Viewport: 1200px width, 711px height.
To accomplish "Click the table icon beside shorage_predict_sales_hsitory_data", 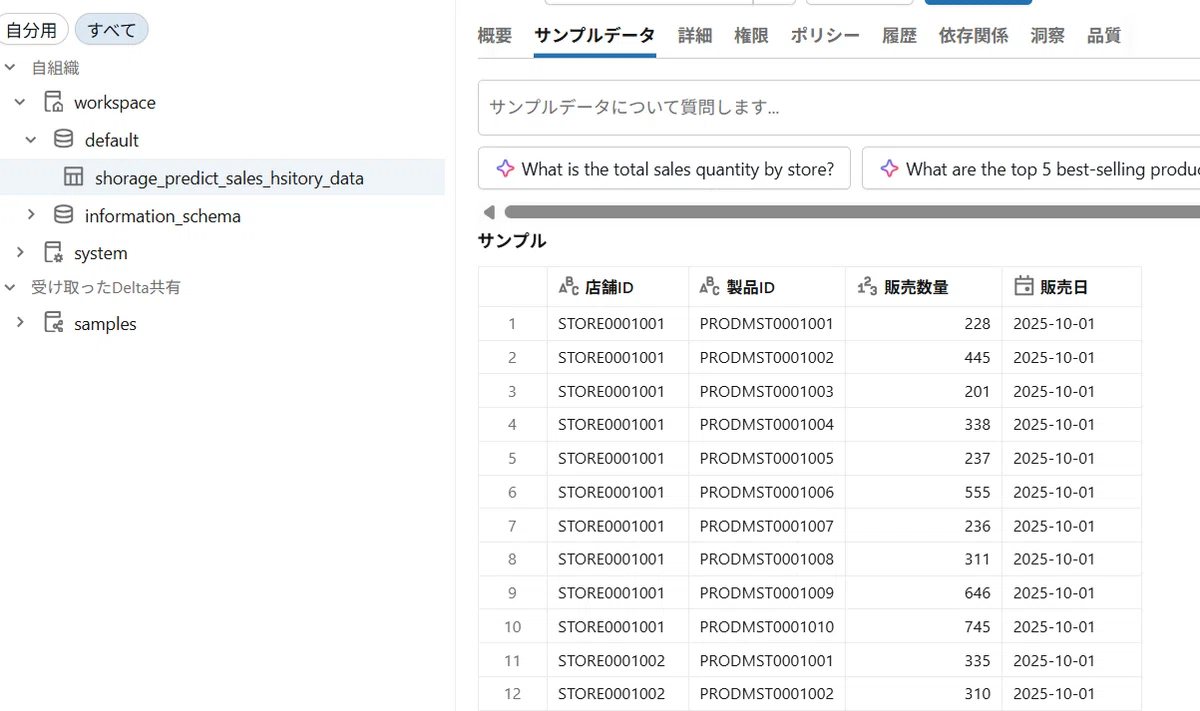I will point(73,177).
